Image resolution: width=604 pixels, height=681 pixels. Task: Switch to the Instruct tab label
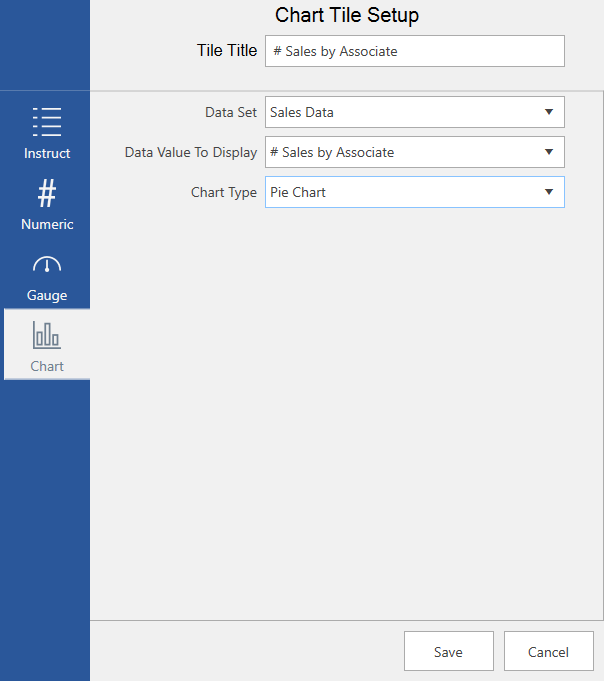click(x=47, y=153)
